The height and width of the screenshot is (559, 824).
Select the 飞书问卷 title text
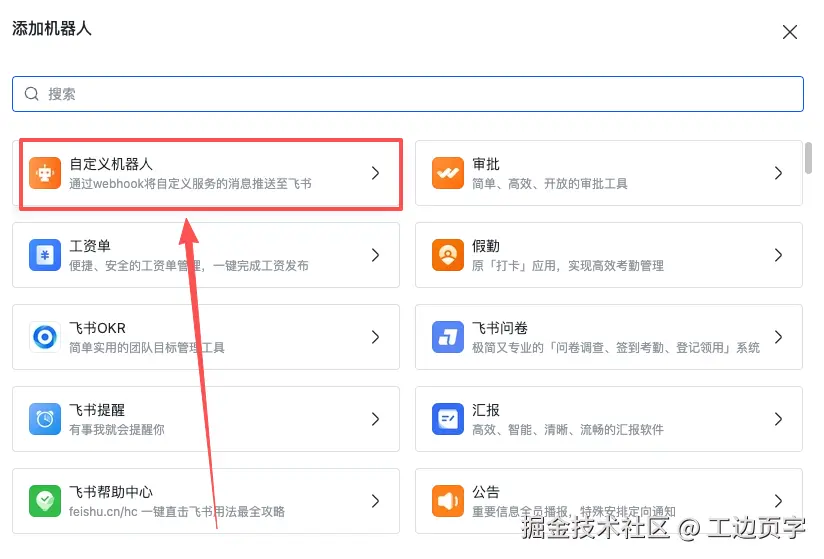500,328
